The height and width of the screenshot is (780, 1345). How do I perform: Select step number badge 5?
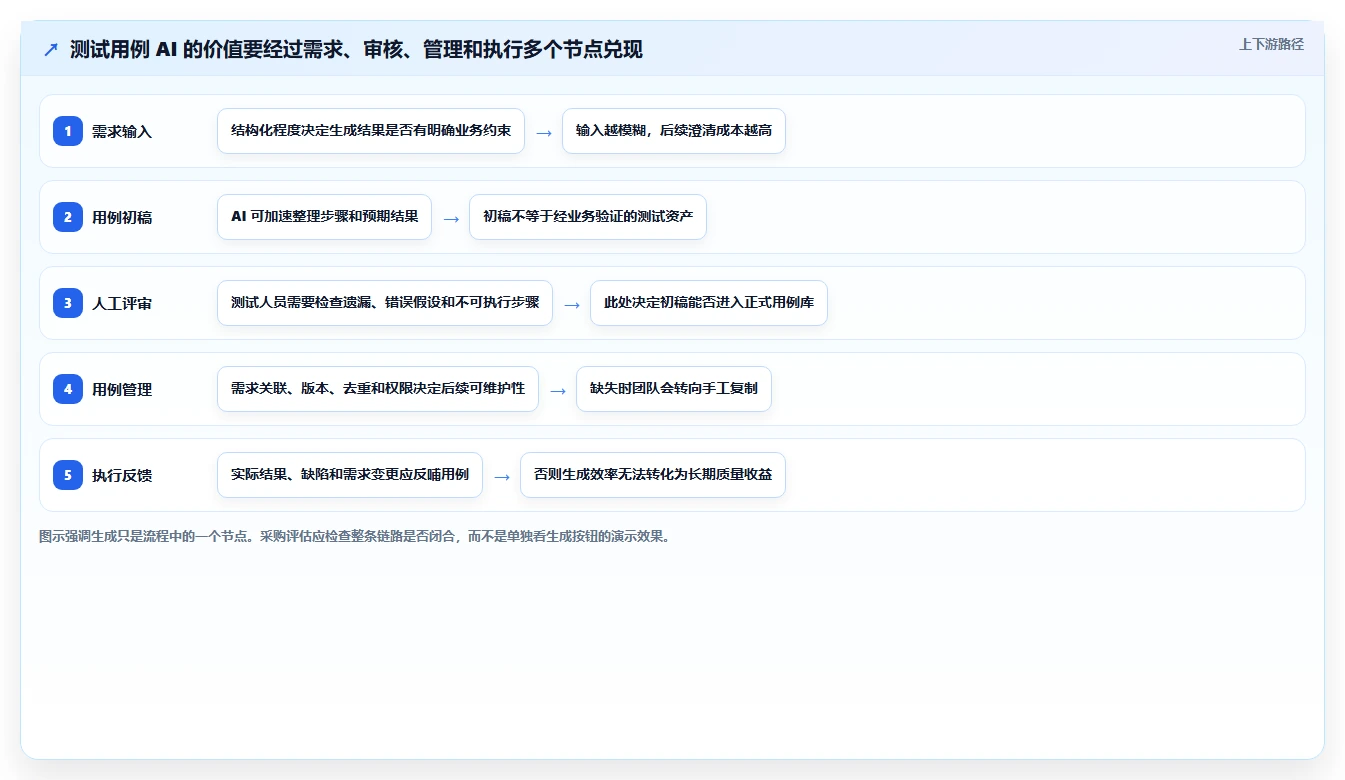[68, 475]
